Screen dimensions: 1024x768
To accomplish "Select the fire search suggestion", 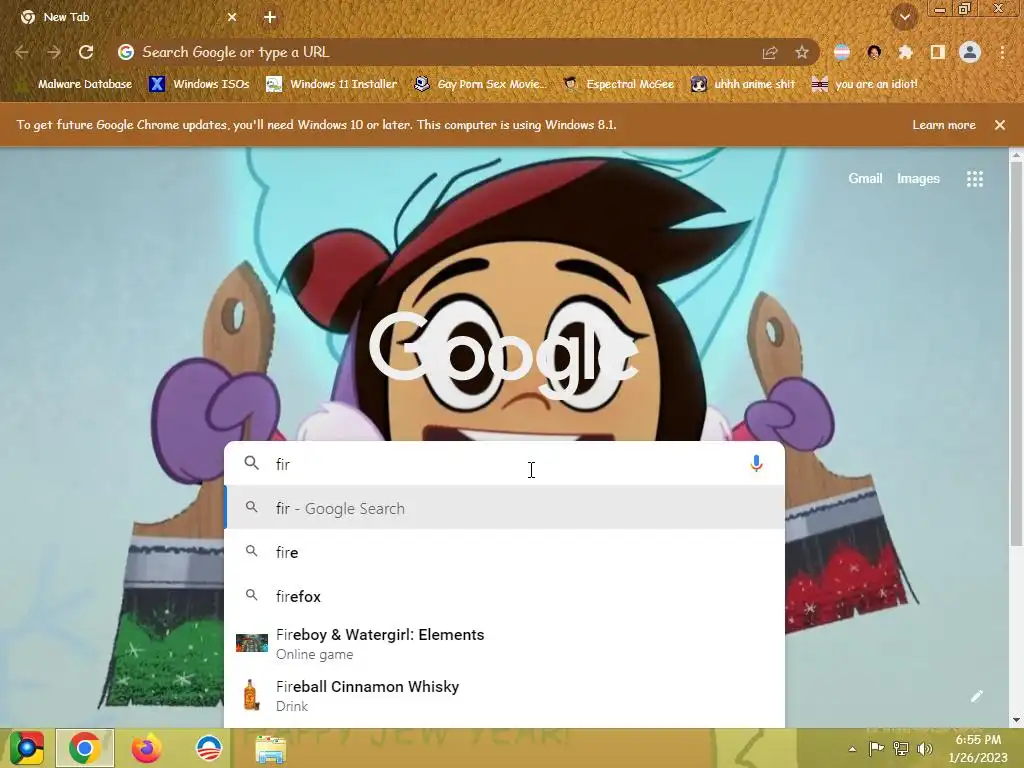I will [x=504, y=552].
